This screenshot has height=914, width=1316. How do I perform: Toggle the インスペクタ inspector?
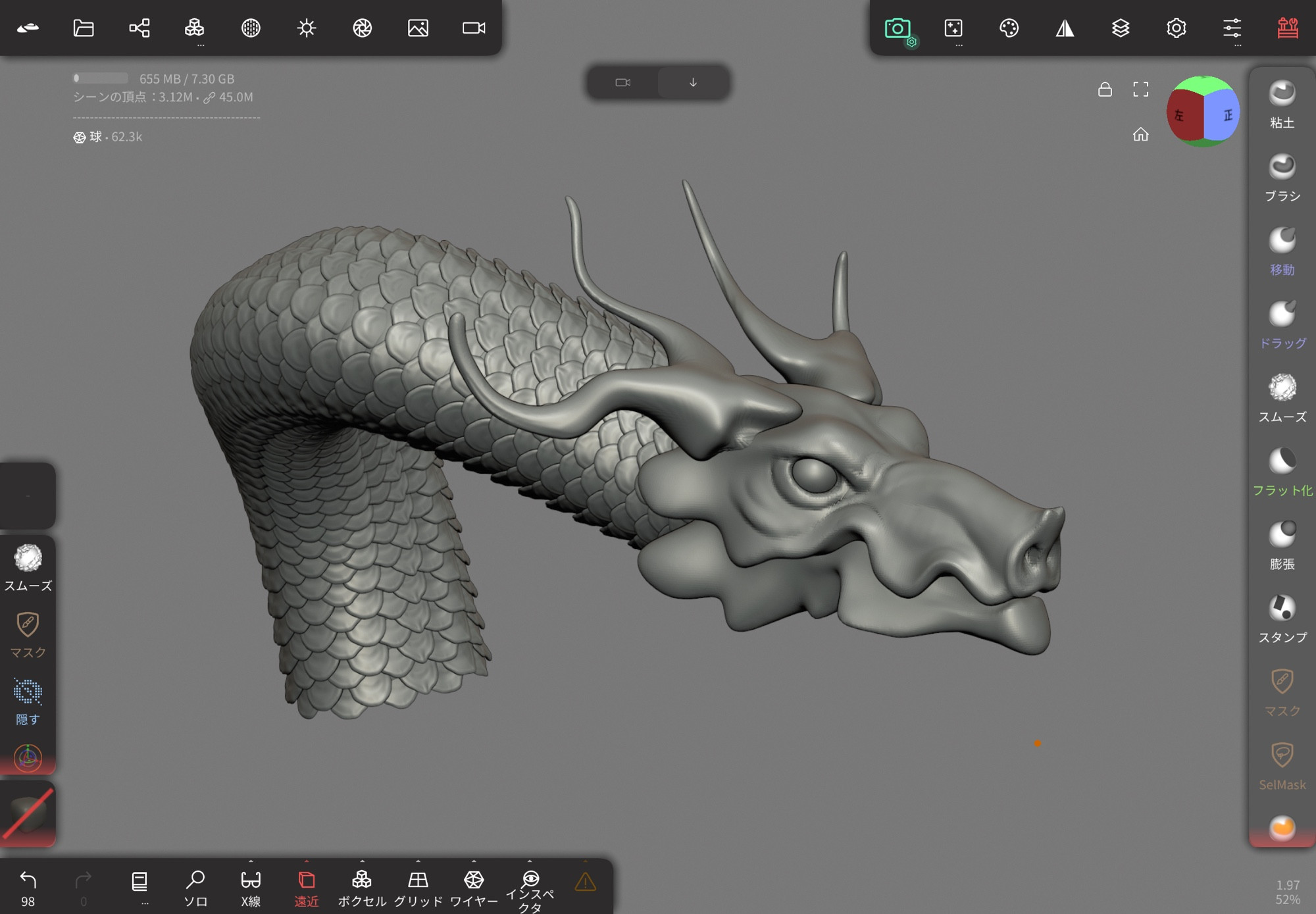tap(530, 891)
